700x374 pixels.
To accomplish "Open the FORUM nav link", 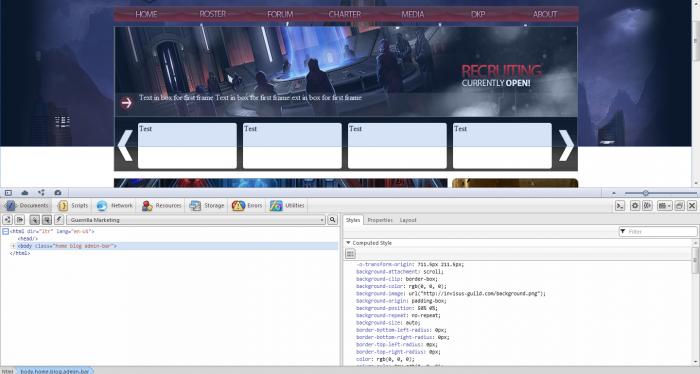I will tap(280, 14).
